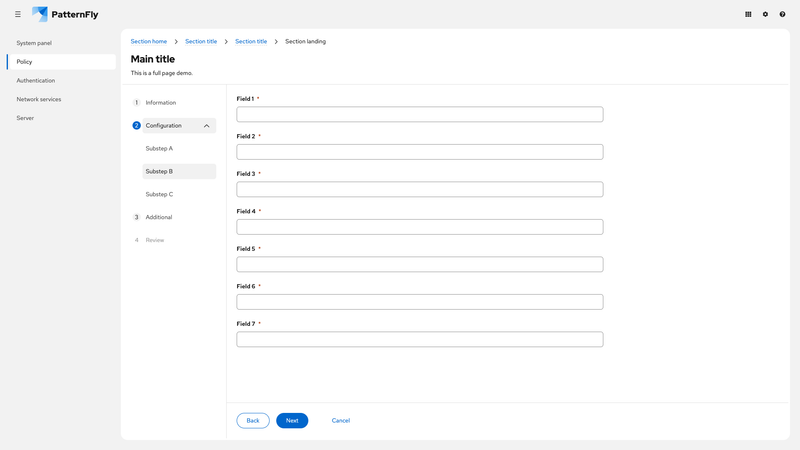The image size is (800, 450).
Task: Click the step 3 number badge
Action: click(x=136, y=217)
